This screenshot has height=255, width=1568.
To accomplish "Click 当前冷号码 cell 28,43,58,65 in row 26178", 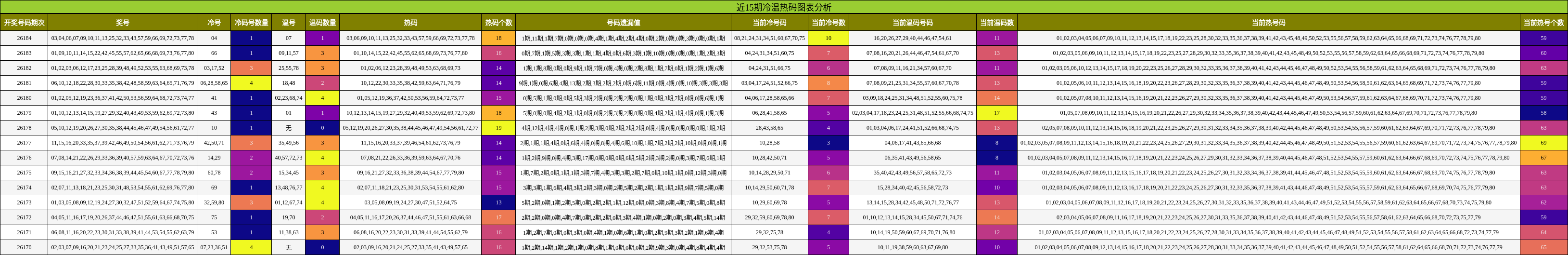I will coord(769,127).
